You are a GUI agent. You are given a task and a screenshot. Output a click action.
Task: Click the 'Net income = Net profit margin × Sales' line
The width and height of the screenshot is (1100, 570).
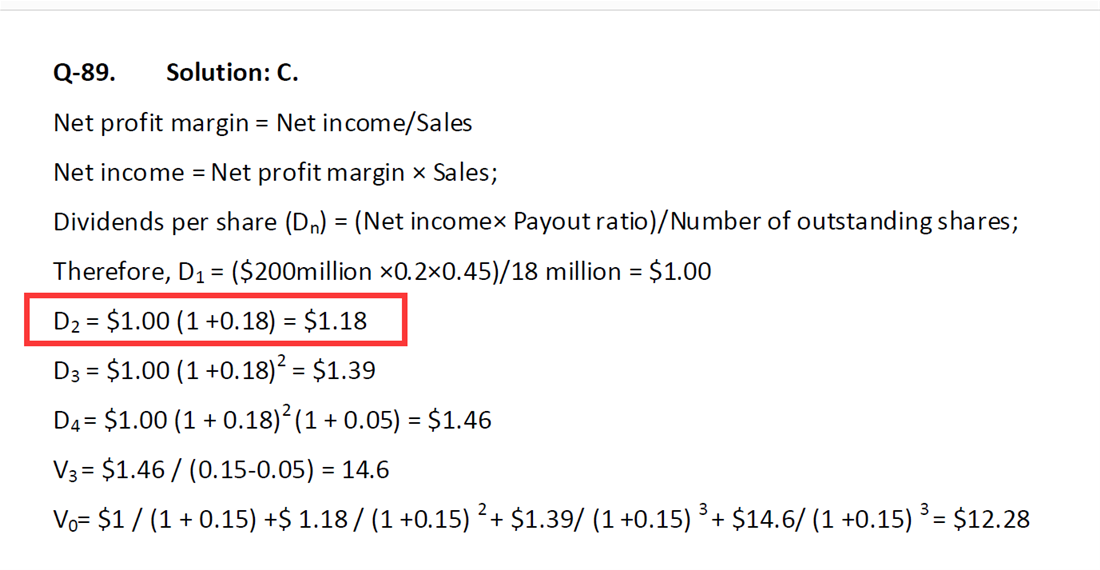coord(275,172)
